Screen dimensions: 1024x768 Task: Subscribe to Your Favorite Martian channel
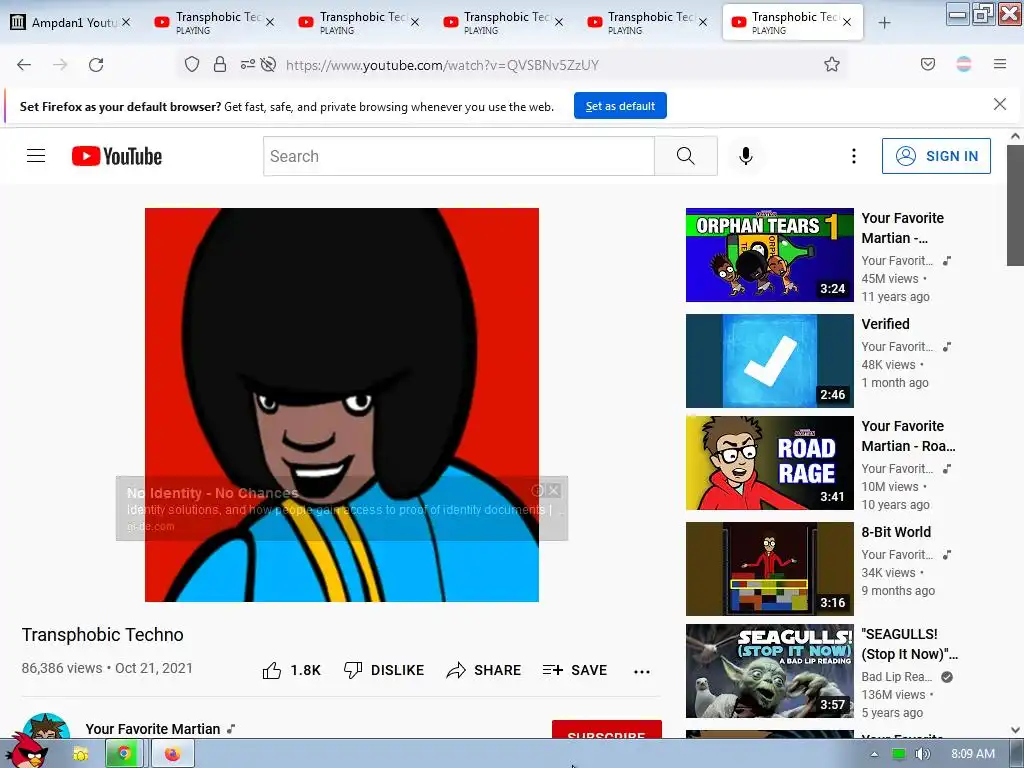click(607, 730)
